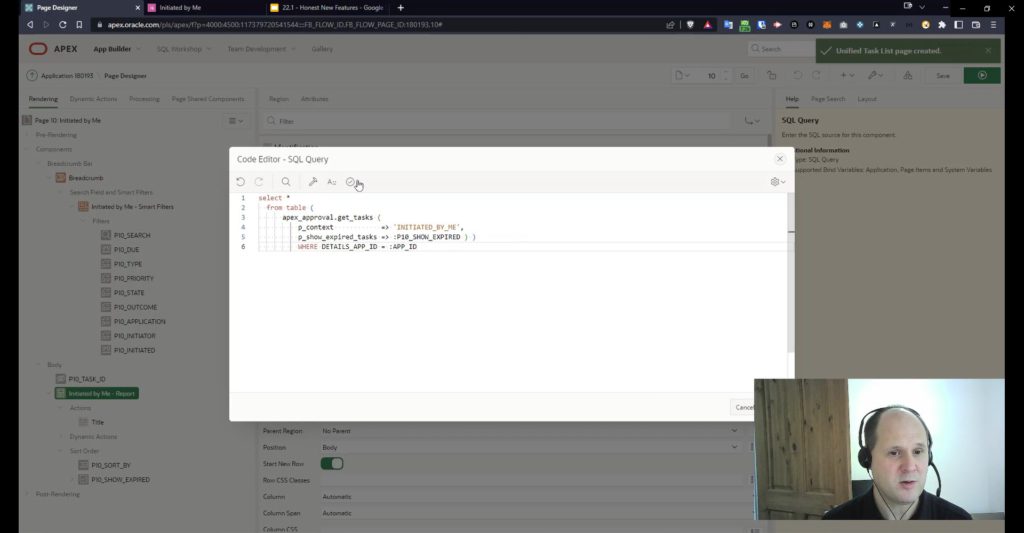Screen dimensions: 1024x533
Task: Click Cancel in the Code Editor
Action: (742, 408)
